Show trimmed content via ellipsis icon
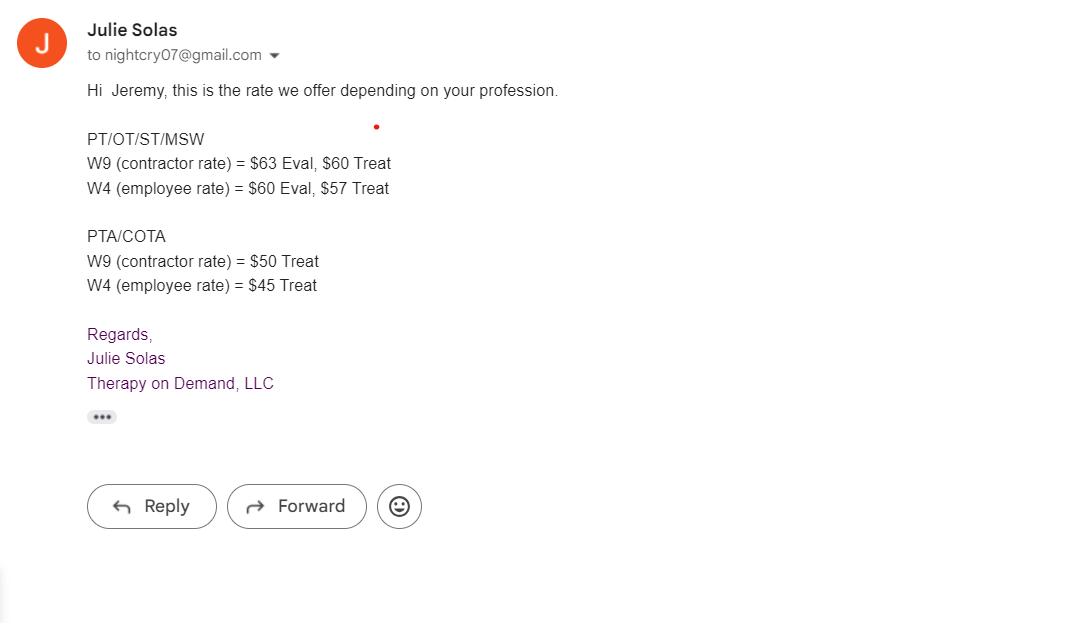Screen dimensions: 1083x623 (x=102, y=417)
